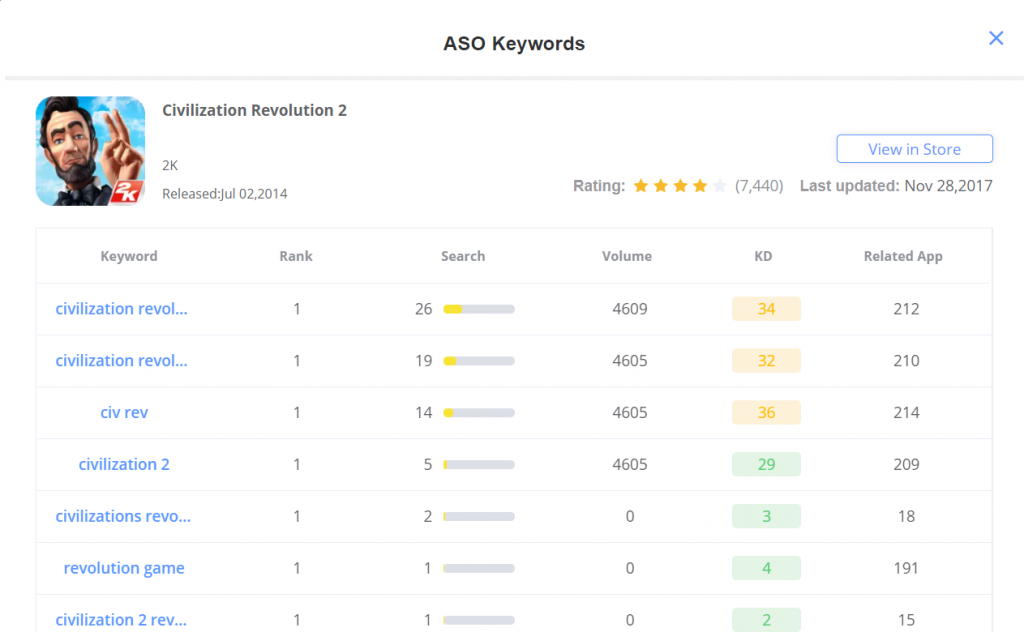Sort by the Keyword column header
The width and height of the screenshot is (1024, 632).
pyautogui.click(x=129, y=256)
